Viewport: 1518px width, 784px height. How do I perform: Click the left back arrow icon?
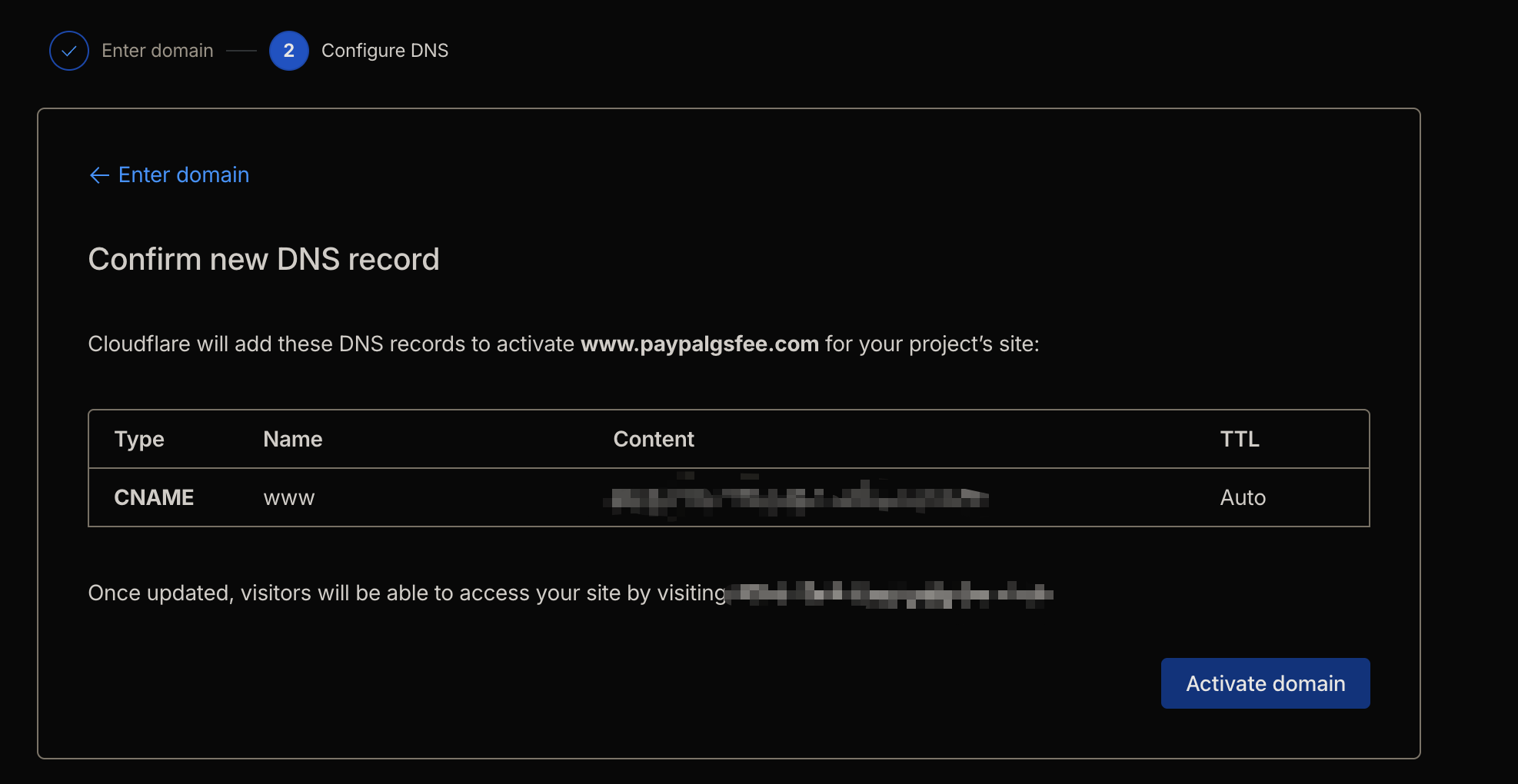click(99, 175)
